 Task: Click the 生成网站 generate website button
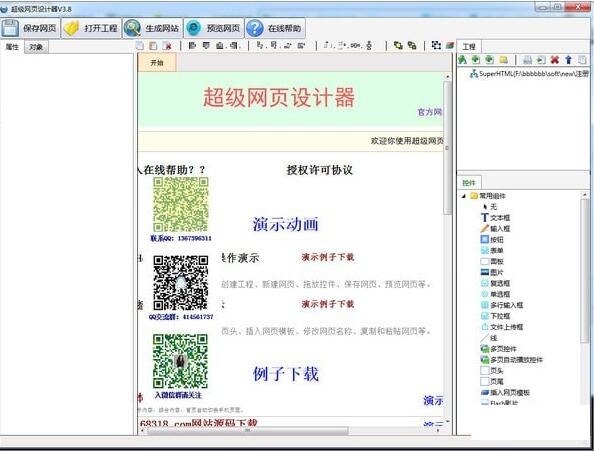(153, 28)
